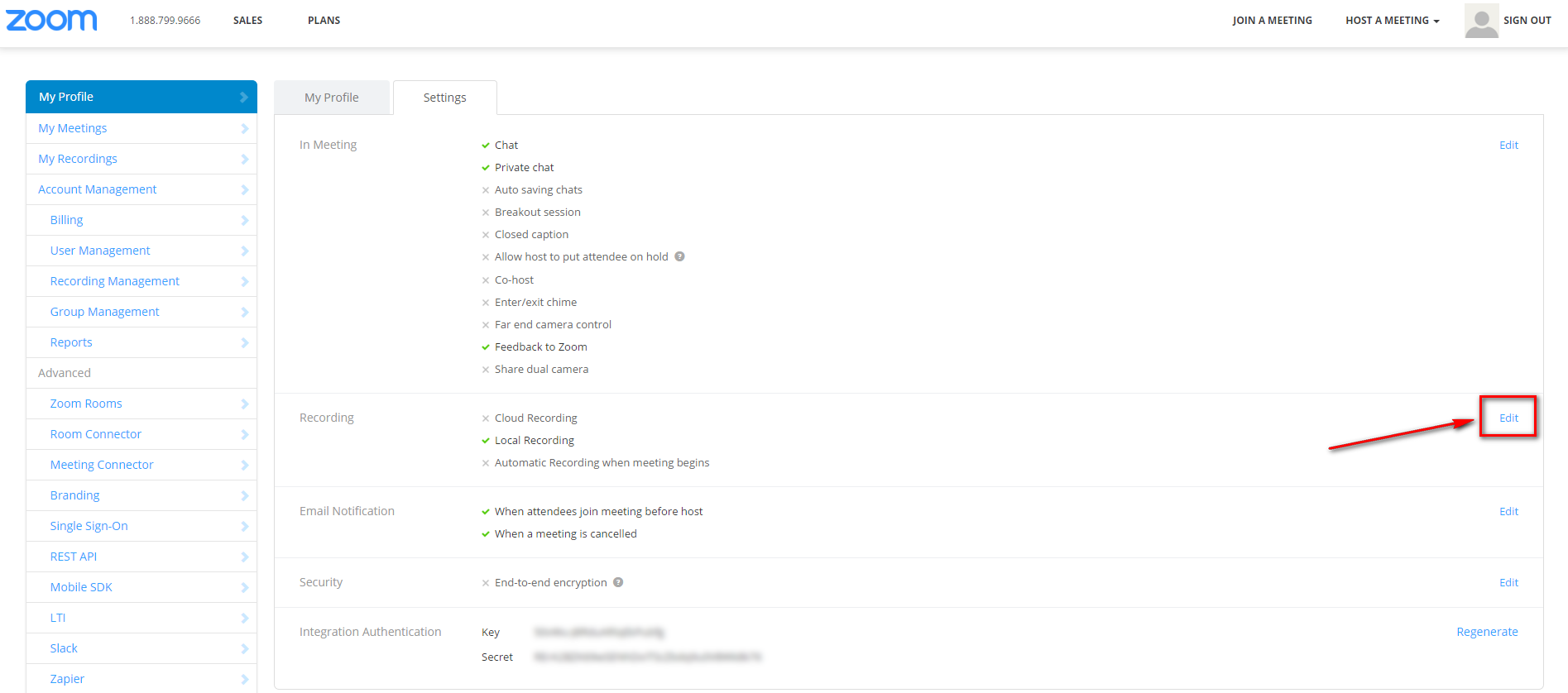Click chevron arrow beside Mobile SDK
This screenshot has width=1568, height=693.
pyautogui.click(x=244, y=587)
